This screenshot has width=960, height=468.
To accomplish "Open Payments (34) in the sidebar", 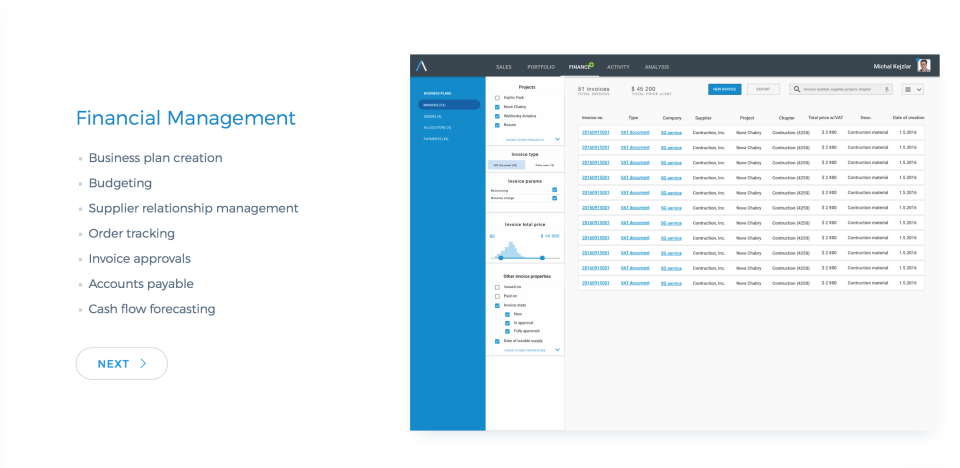I will coord(436,139).
